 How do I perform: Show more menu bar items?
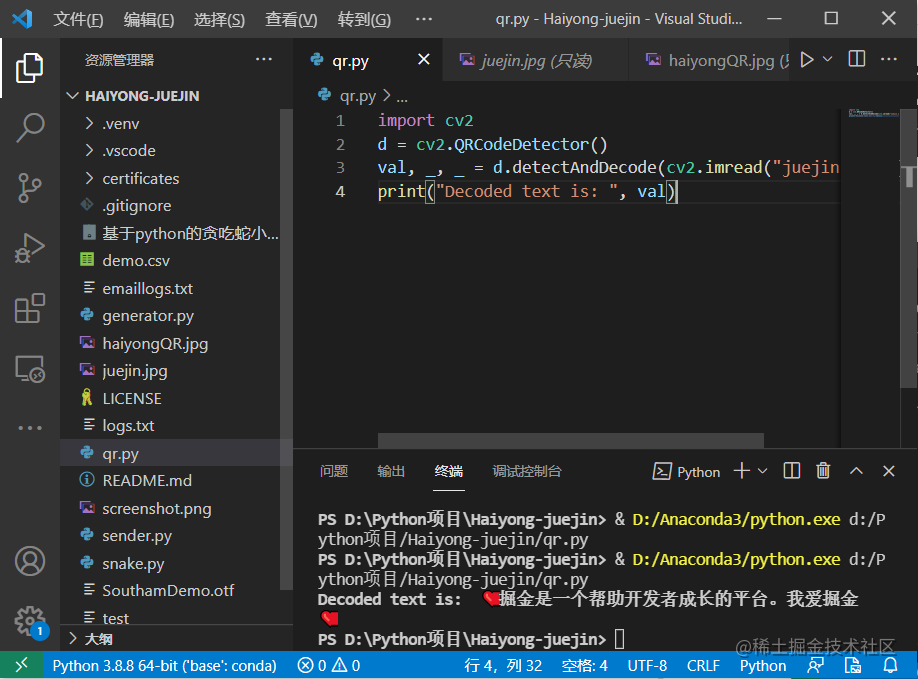point(424,19)
